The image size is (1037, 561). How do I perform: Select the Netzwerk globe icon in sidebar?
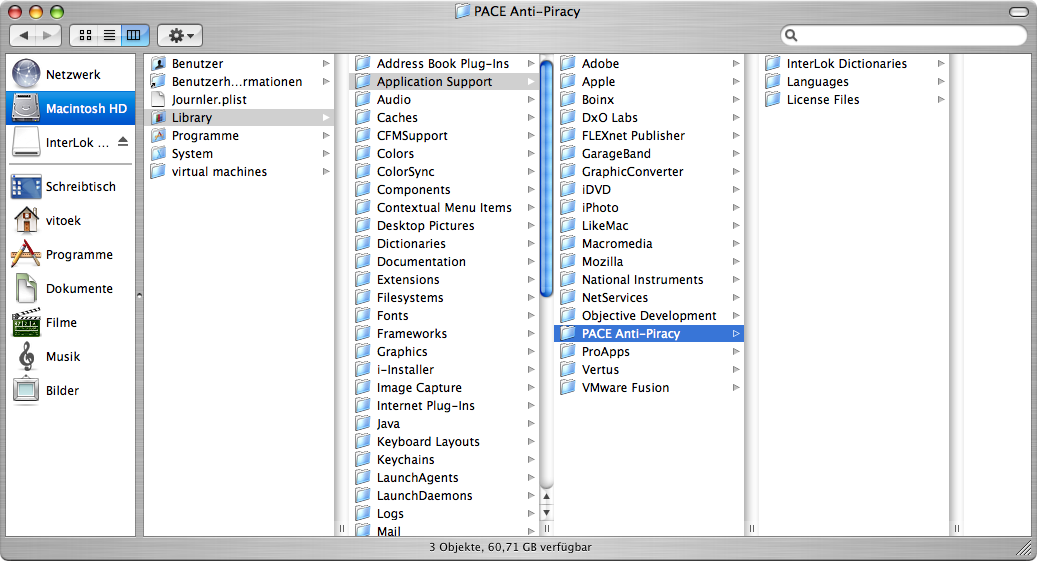click(x=26, y=74)
